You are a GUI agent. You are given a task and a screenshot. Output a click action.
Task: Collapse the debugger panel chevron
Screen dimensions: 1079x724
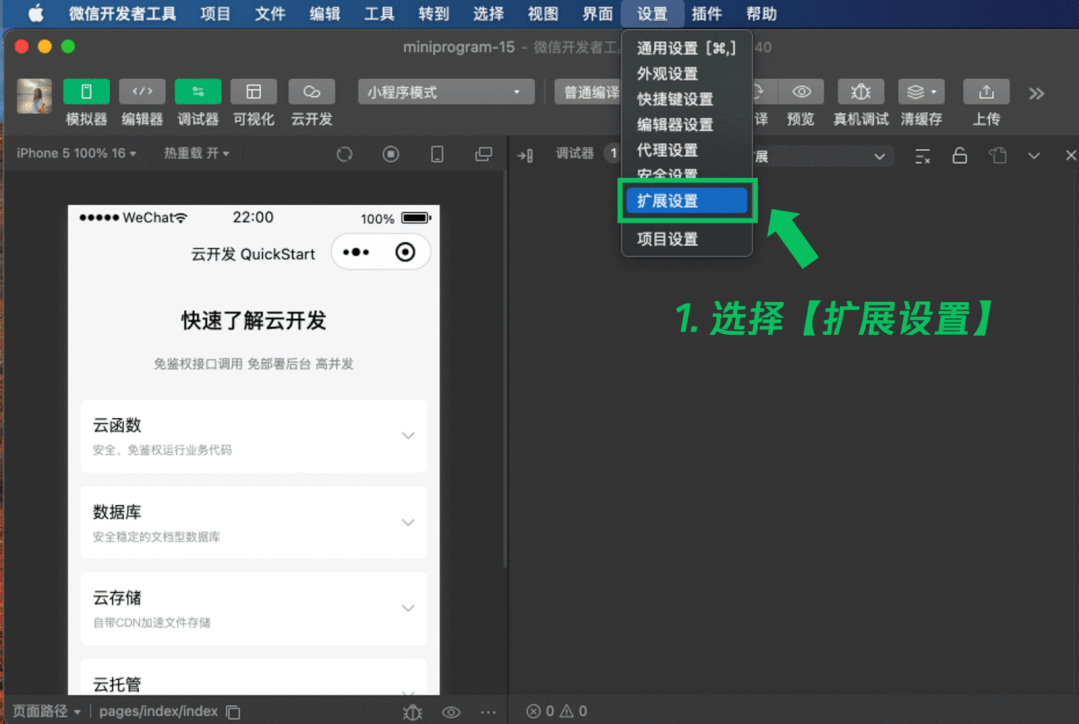pos(1034,156)
